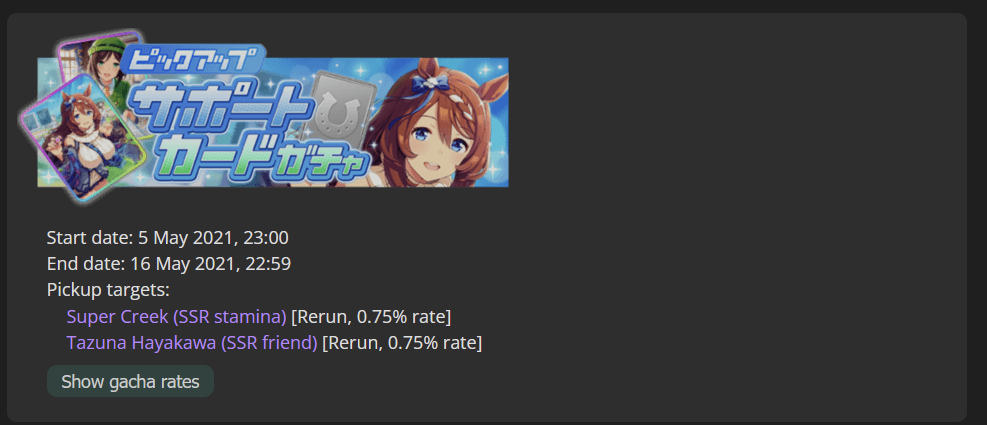Viewport: 987px width, 425px height.
Task: Open the Tazuna Hayakawa (SSR friend) link
Action: tap(192, 343)
